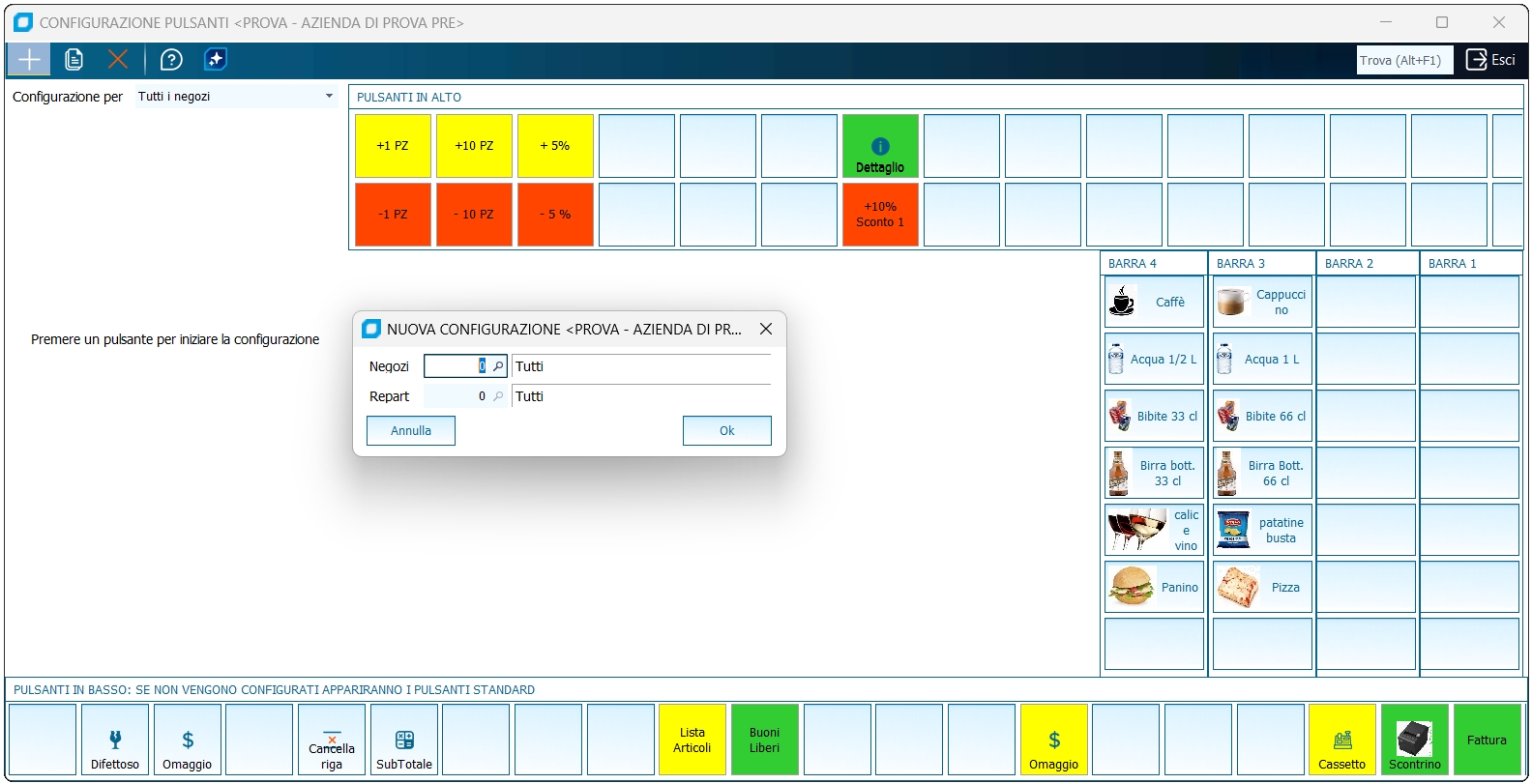Select the first empty slot under BARRA 1
The height and width of the screenshot is (784, 1532).
tap(1470, 302)
